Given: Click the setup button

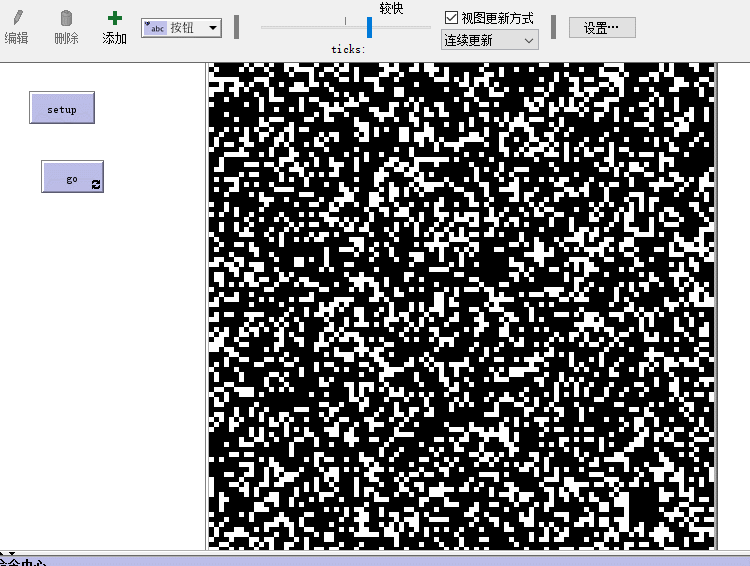Looking at the screenshot, I should pyautogui.click(x=62, y=108).
